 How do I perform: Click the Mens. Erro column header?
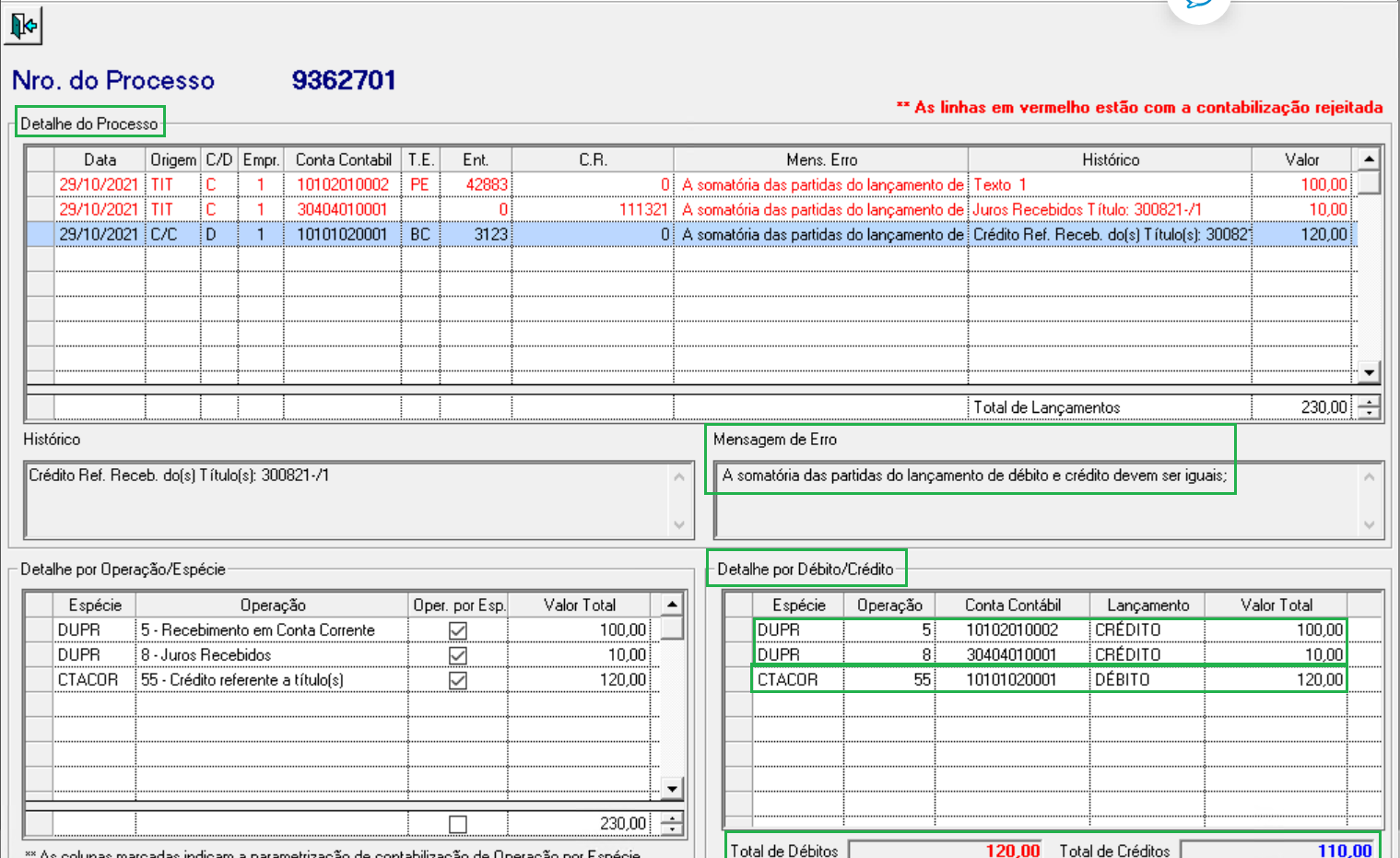coord(821,159)
